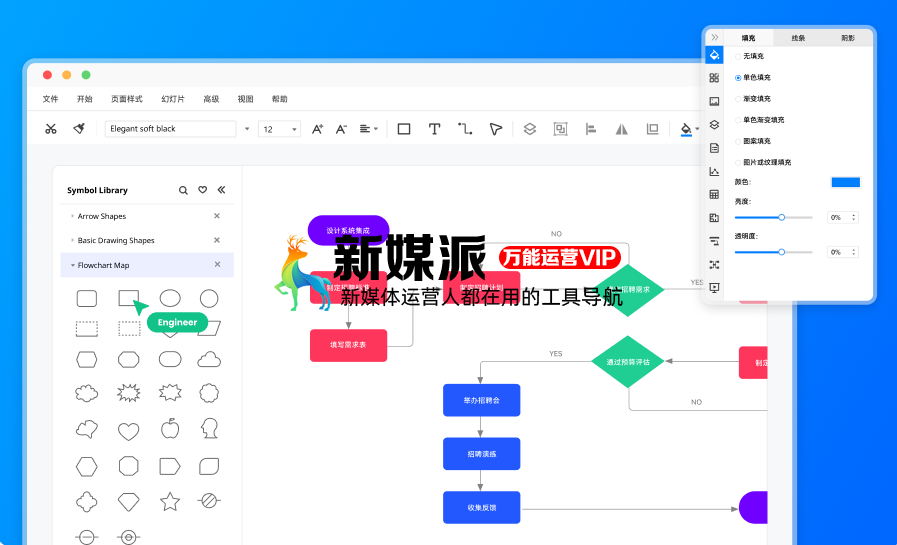Search the Symbol Library
This screenshot has width=897, height=545.
(x=183, y=190)
